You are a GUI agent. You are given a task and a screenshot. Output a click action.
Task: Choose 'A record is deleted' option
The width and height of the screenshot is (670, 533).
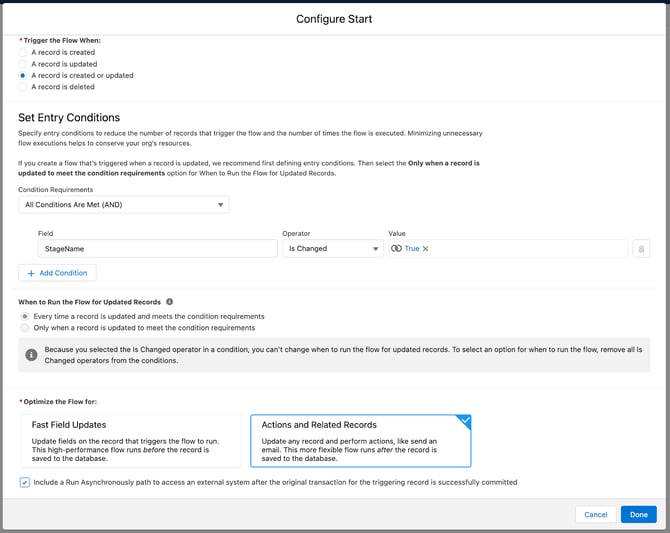[24, 87]
